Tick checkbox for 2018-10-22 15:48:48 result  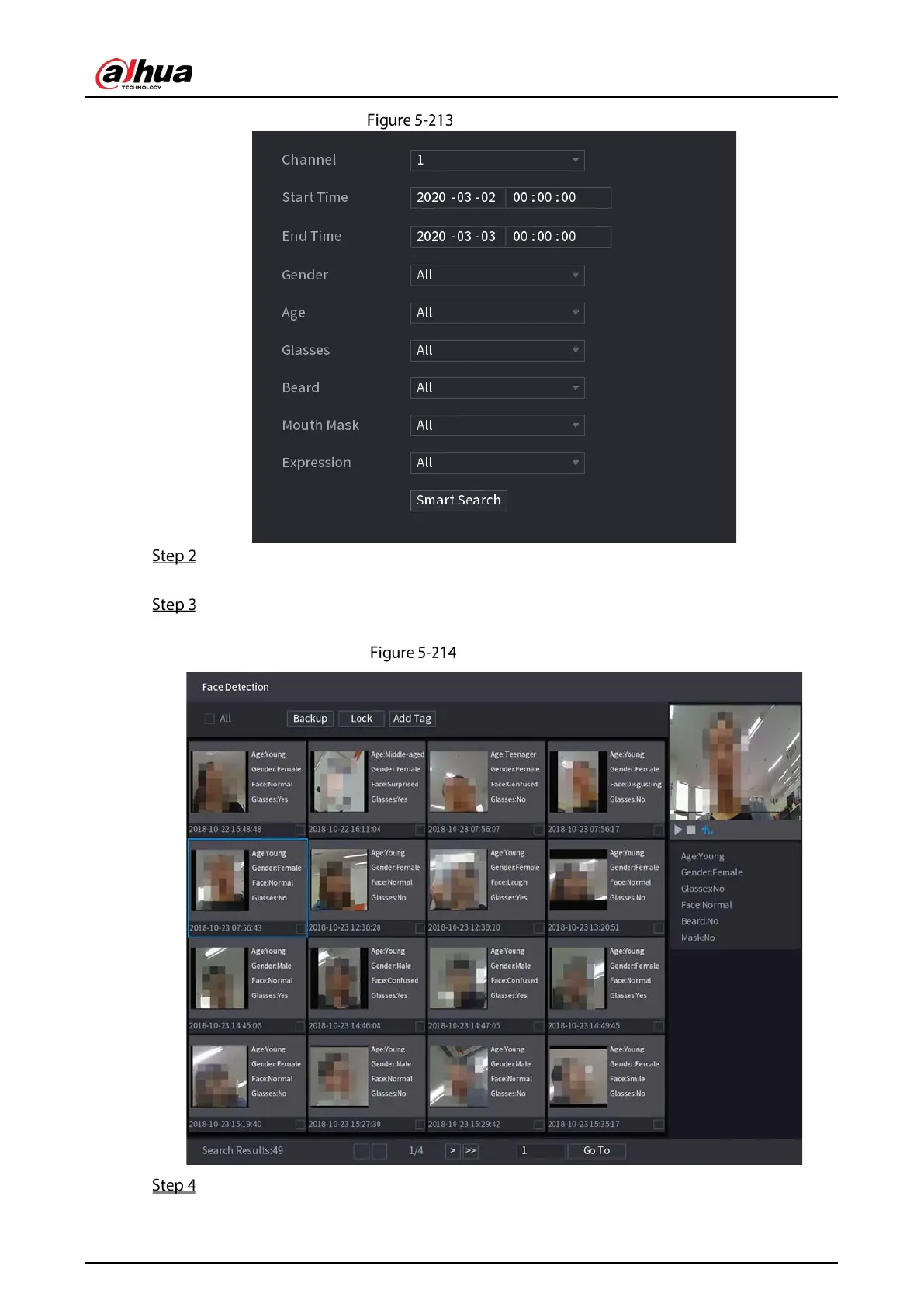[300, 830]
